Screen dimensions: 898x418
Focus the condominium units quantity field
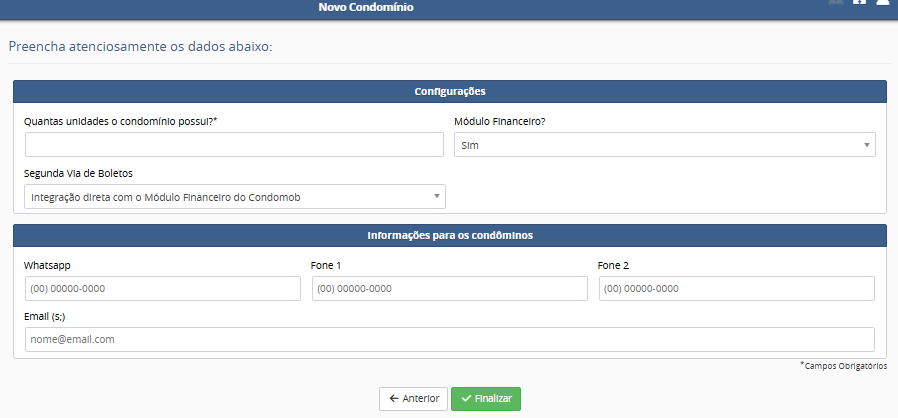pyautogui.click(x=234, y=145)
